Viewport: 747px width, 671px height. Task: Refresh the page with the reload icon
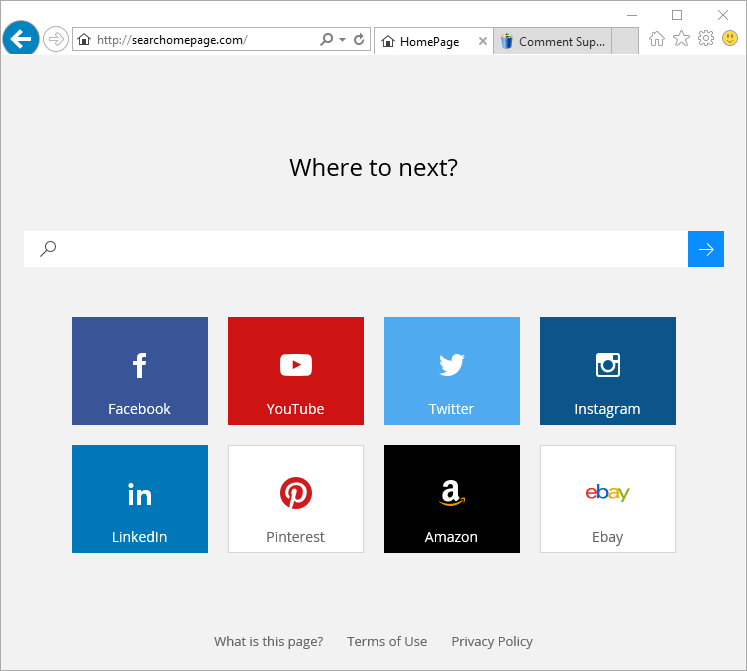click(359, 39)
